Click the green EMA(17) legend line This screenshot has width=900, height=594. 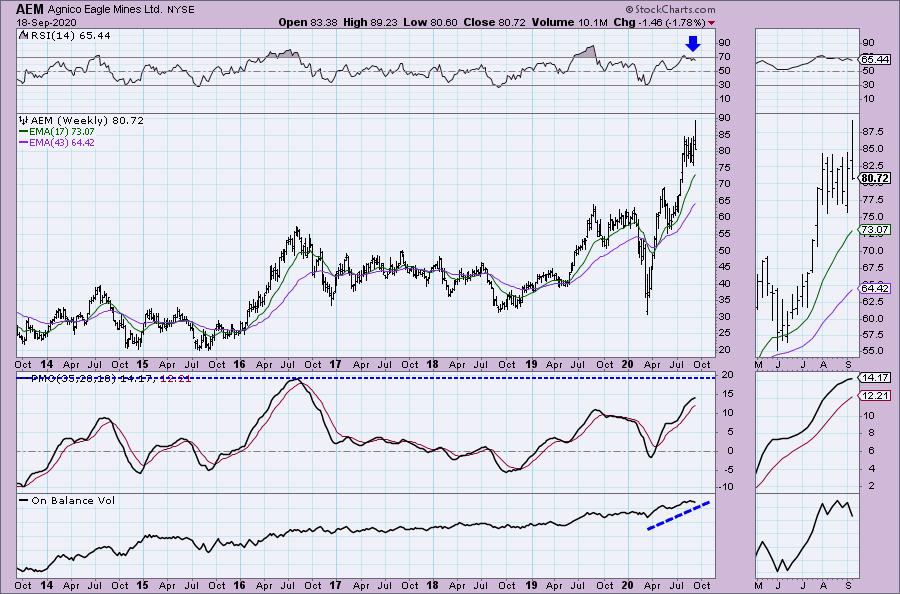[x=24, y=132]
